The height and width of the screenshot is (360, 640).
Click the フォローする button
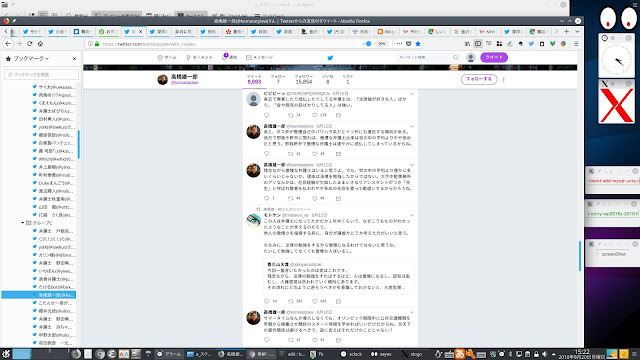point(479,79)
